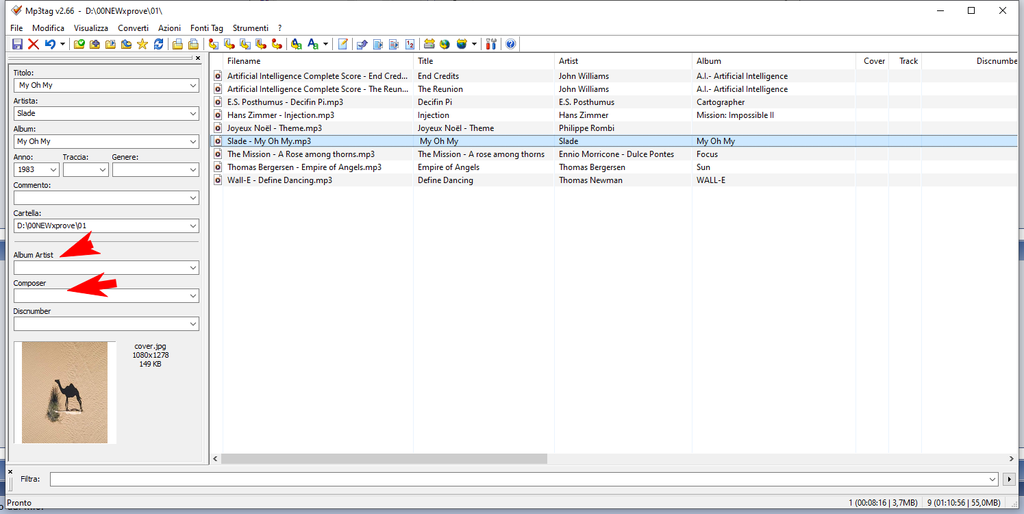Click the globe web source icon
Viewport: 1024px width, 514px height.
(445, 44)
